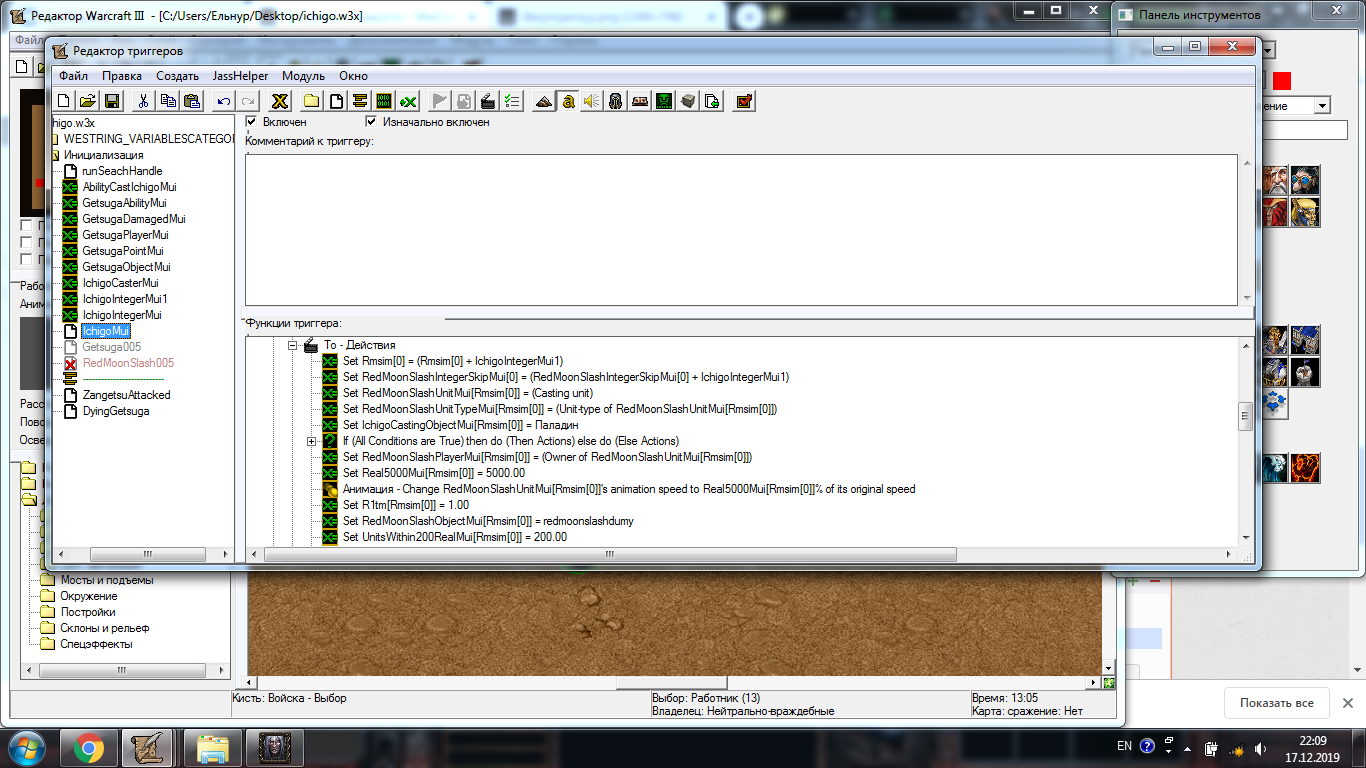Open the Модуль menu
The image size is (1366, 768).
point(303,76)
